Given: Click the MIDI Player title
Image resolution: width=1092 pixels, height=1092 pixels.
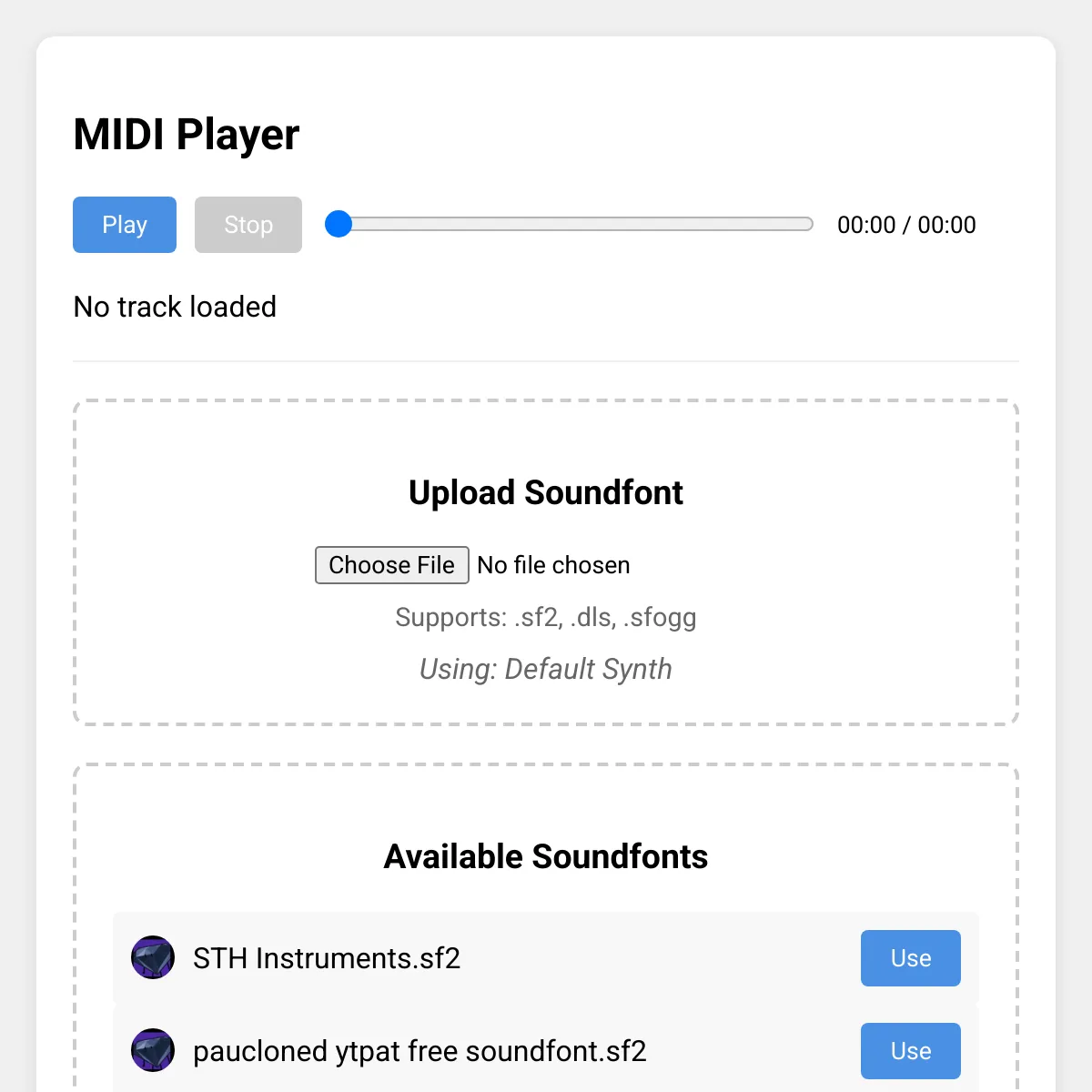Looking at the screenshot, I should (x=187, y=135).
